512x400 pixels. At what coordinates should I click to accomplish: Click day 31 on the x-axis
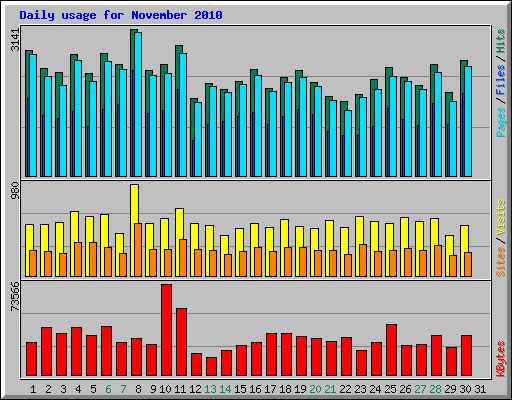tap(480, 389)
